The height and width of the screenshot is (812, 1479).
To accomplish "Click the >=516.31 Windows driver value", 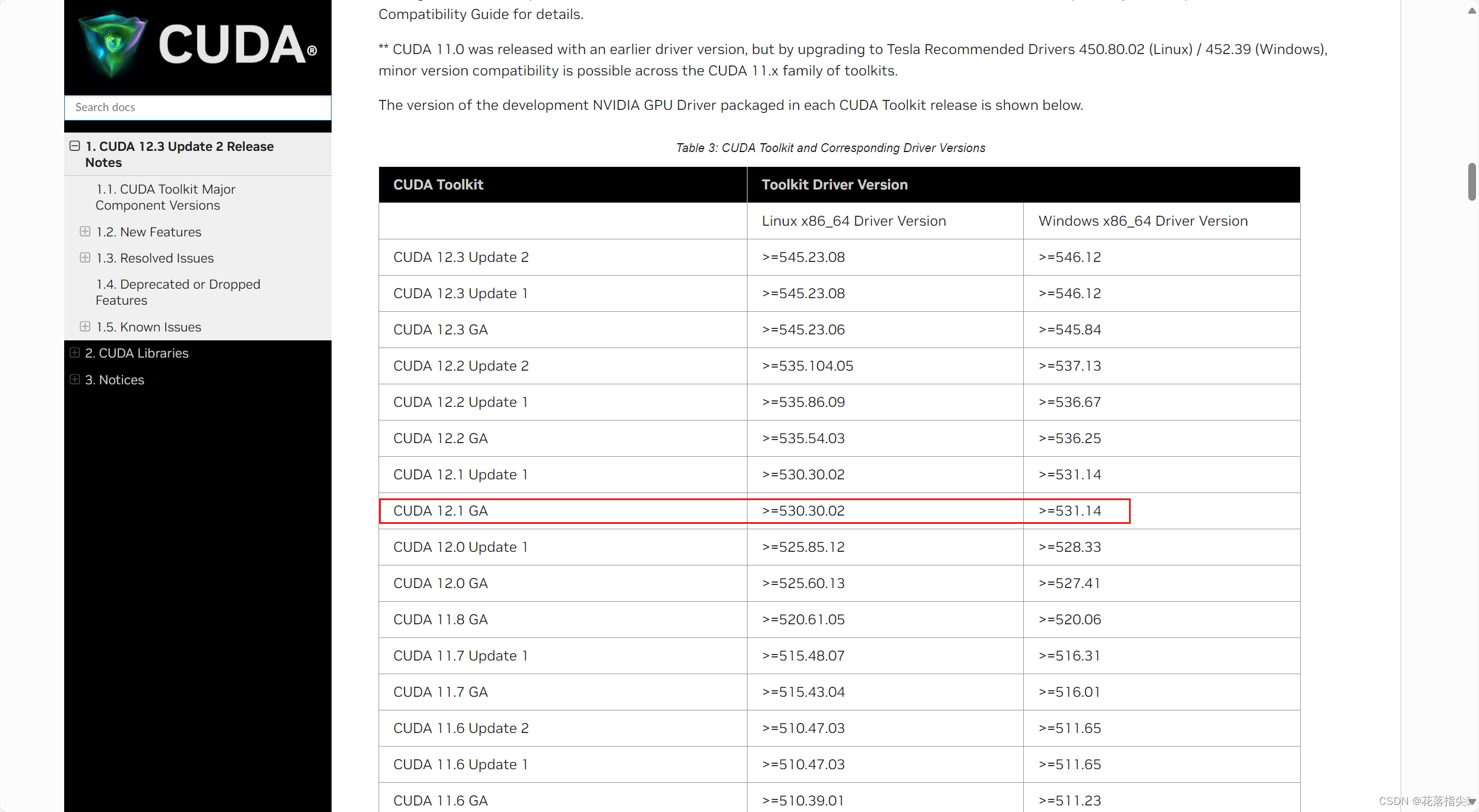I will [1070, 656].
